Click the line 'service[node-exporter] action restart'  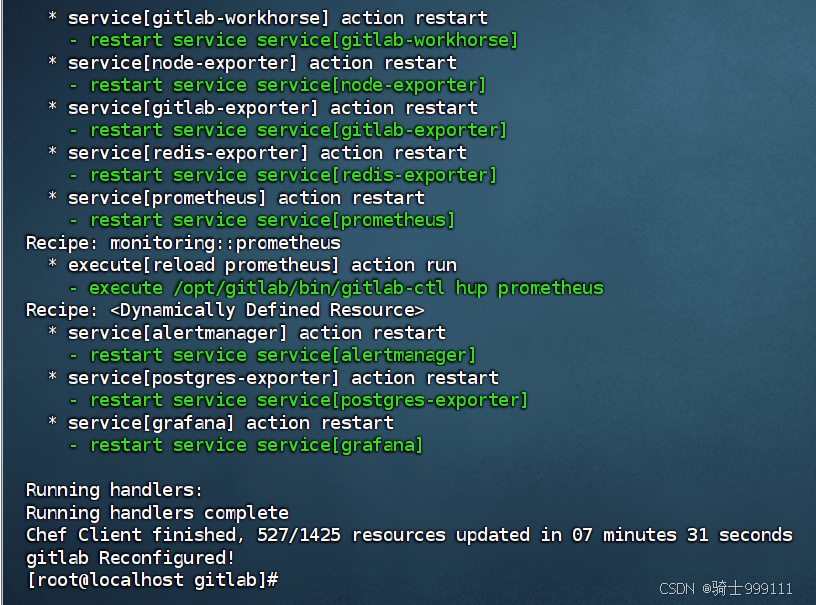tap(263, 63)
